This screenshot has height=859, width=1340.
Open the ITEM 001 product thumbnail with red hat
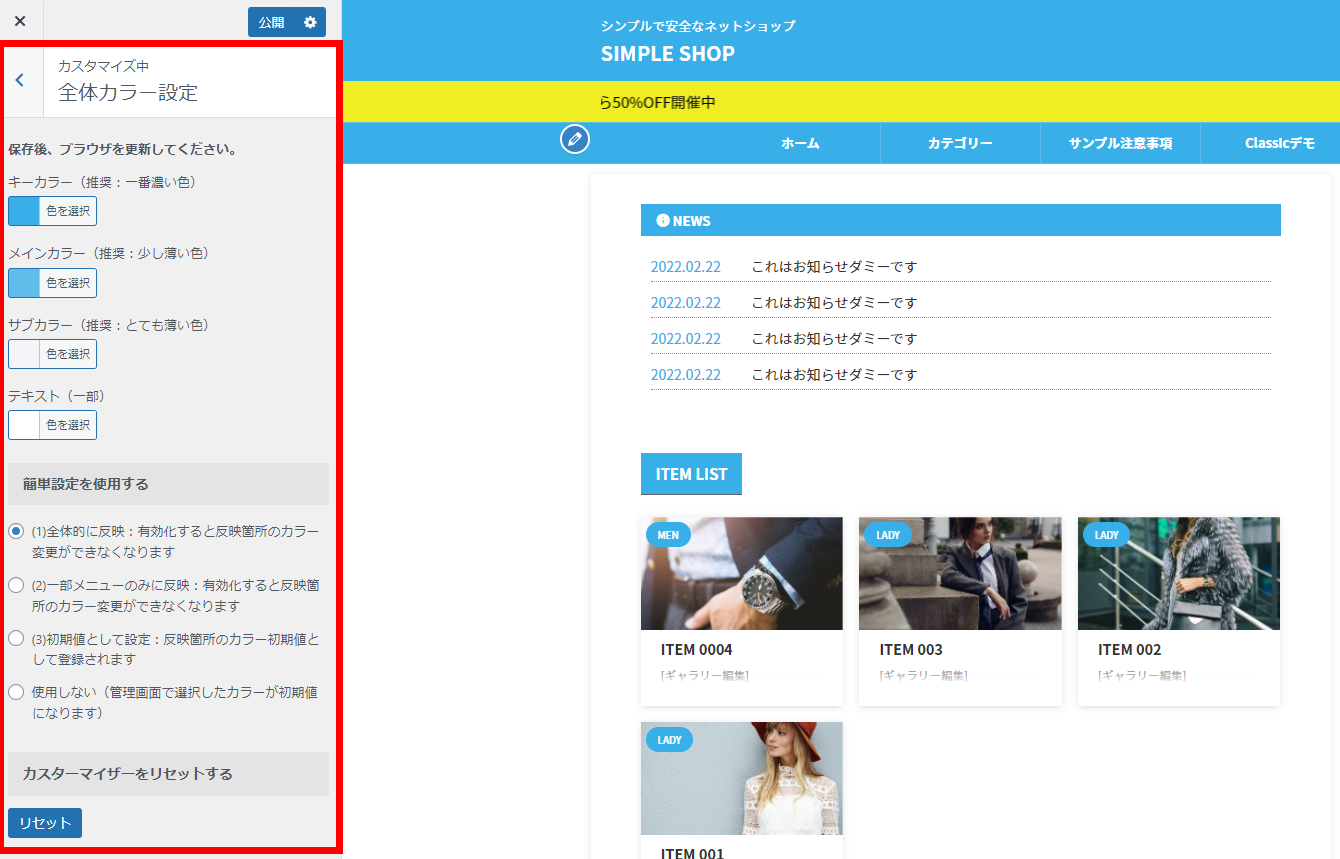[742, 778]
